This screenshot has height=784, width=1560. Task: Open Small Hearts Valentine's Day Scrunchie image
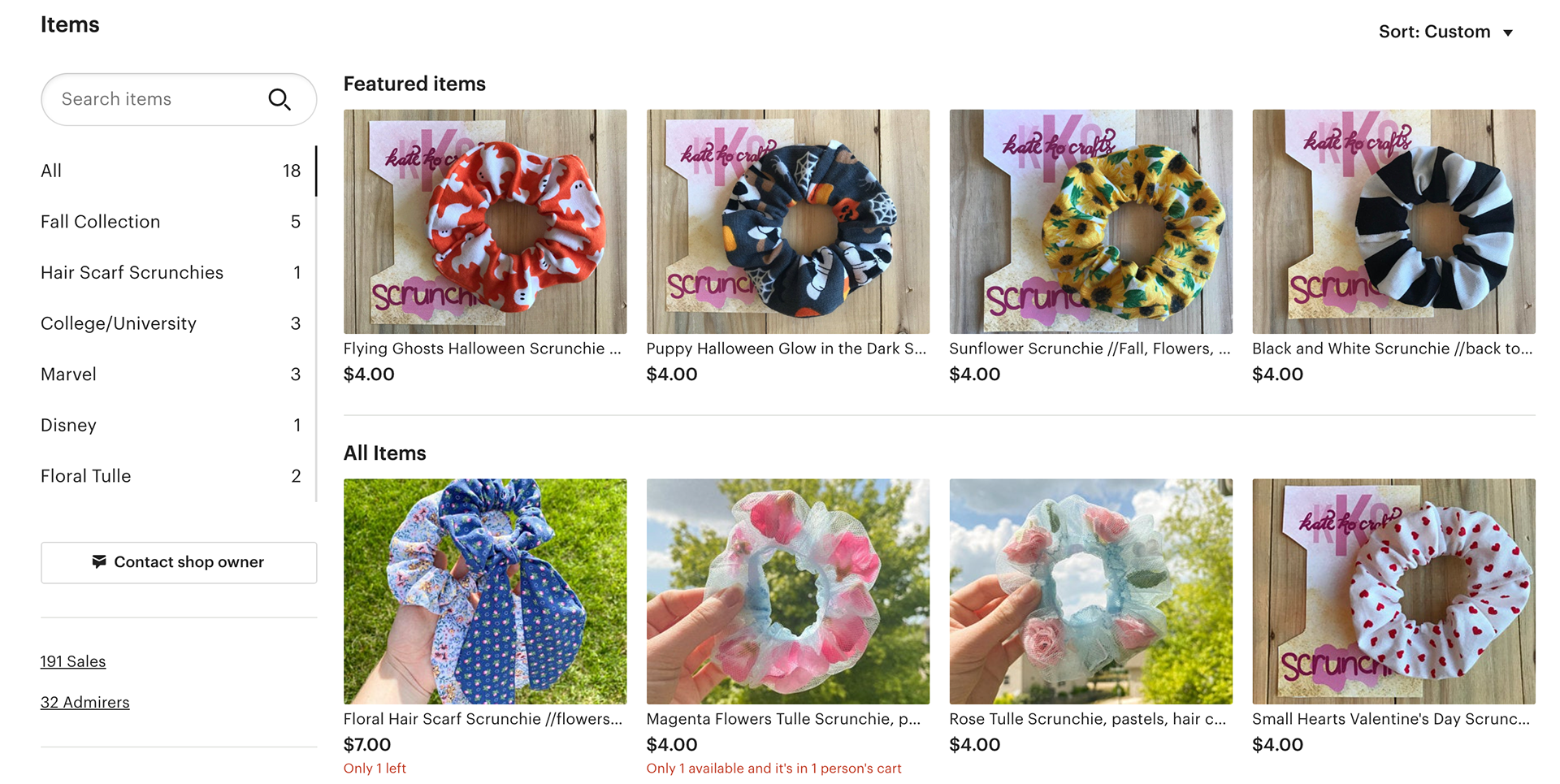[1394, 591]
